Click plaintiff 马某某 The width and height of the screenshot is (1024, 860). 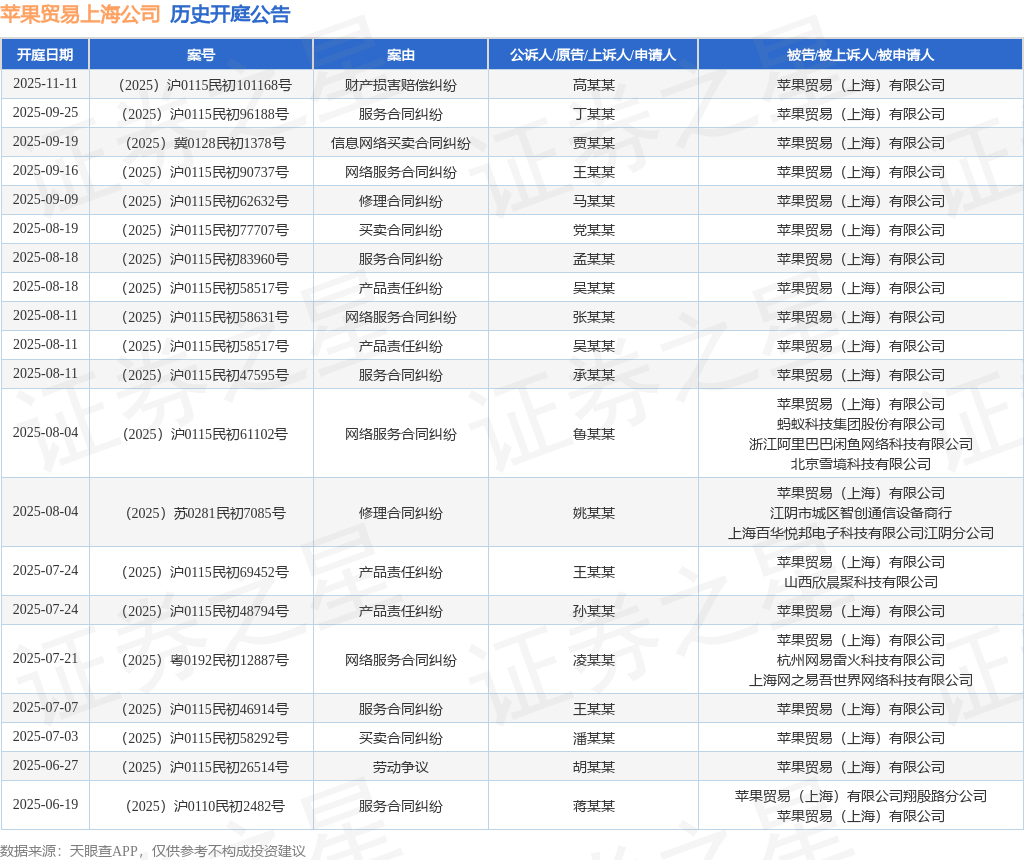point(594,201)
